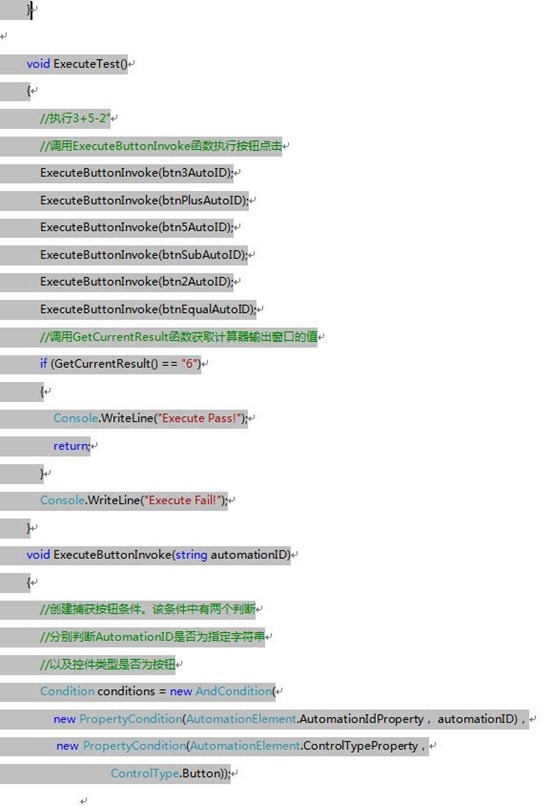Click the comment about GetCurrentResult函数获取计算器输出窗口的值
This screenshot has height=806, width=555.
point(179,337)
